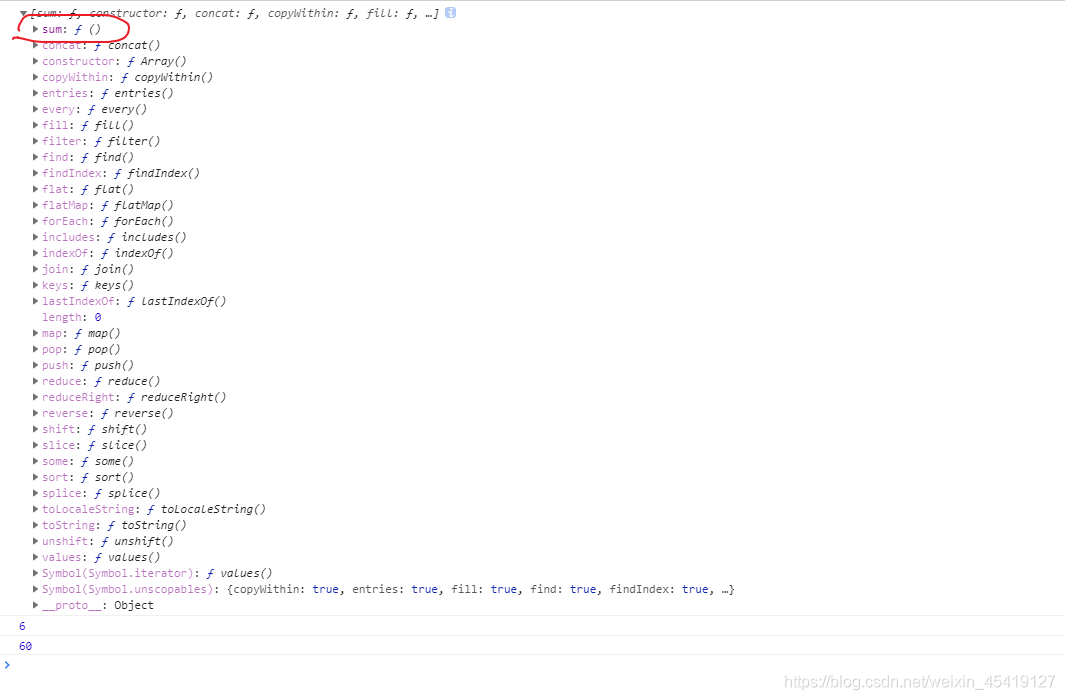
Task: Expand the shift property arrow
Action: click(x=35, y=429)
